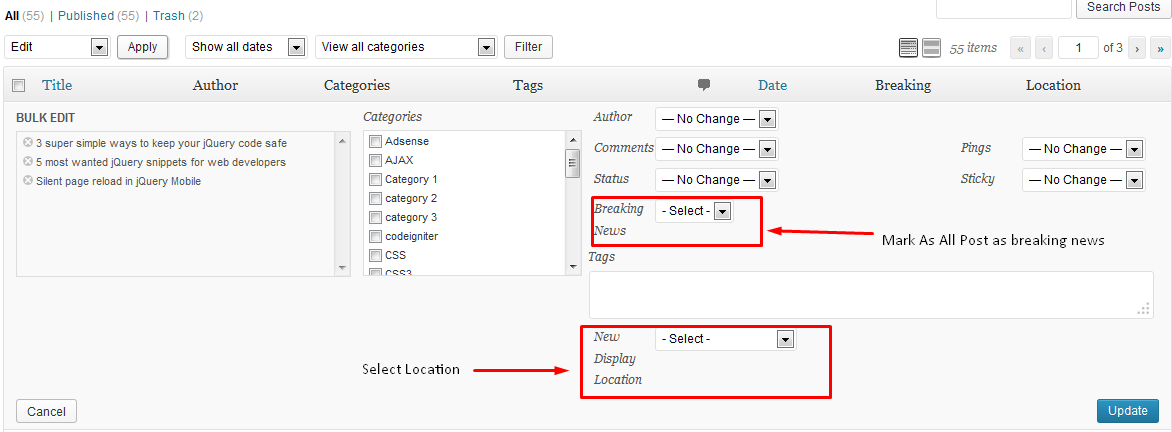Open the 'View all categories' filter dropdown

point(406,47)
